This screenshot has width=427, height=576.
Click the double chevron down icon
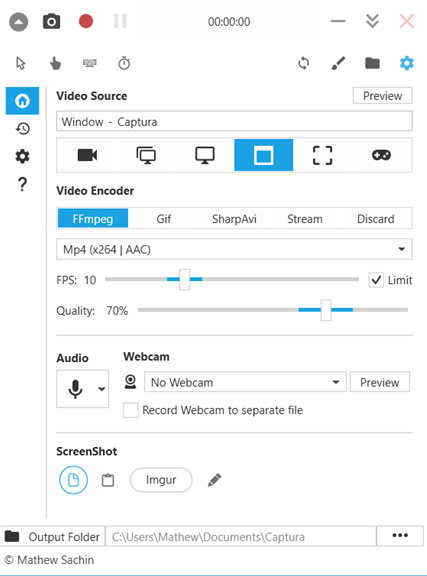tap(372, 21)
